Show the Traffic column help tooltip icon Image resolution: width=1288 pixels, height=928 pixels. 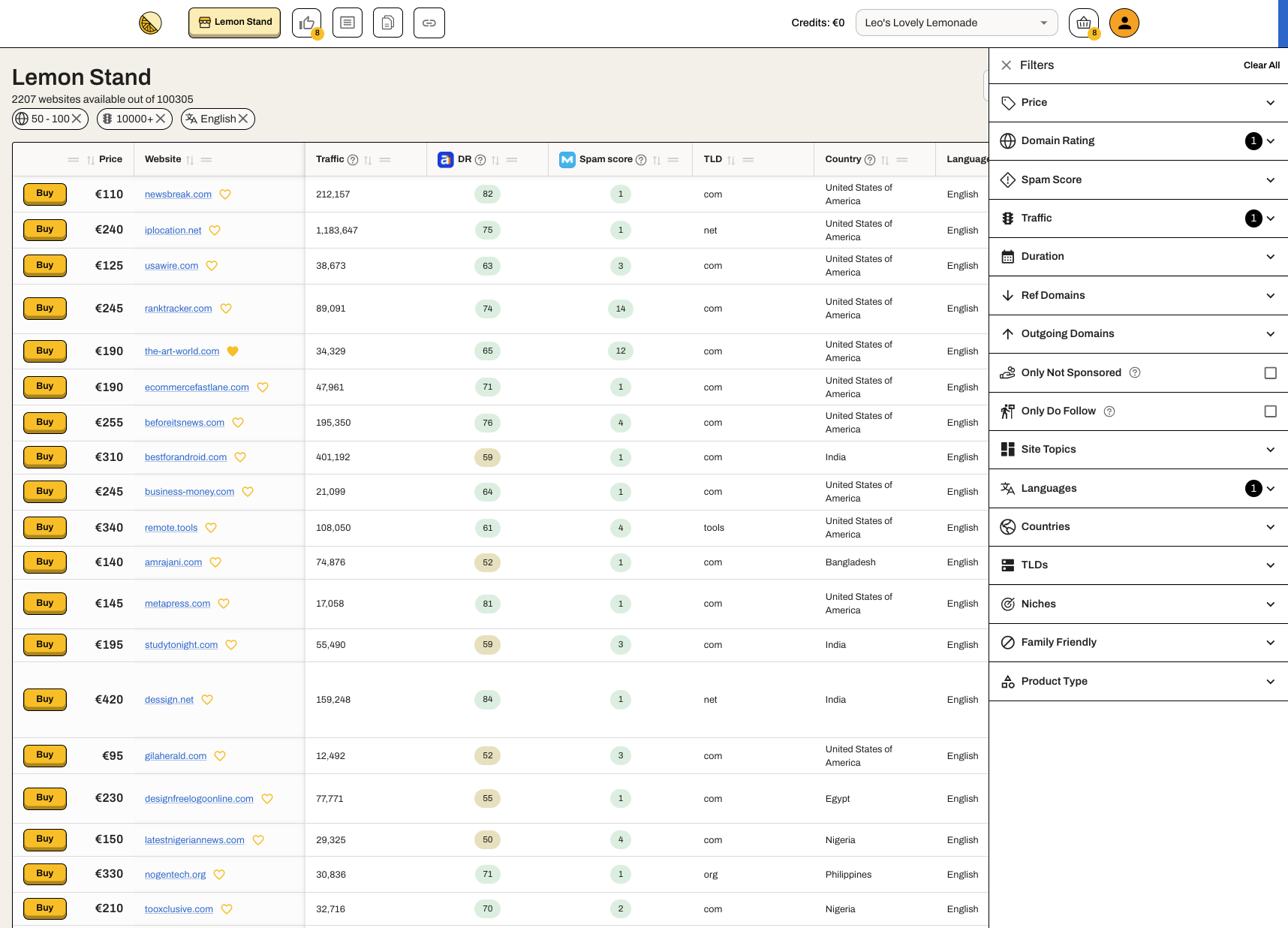353,160
